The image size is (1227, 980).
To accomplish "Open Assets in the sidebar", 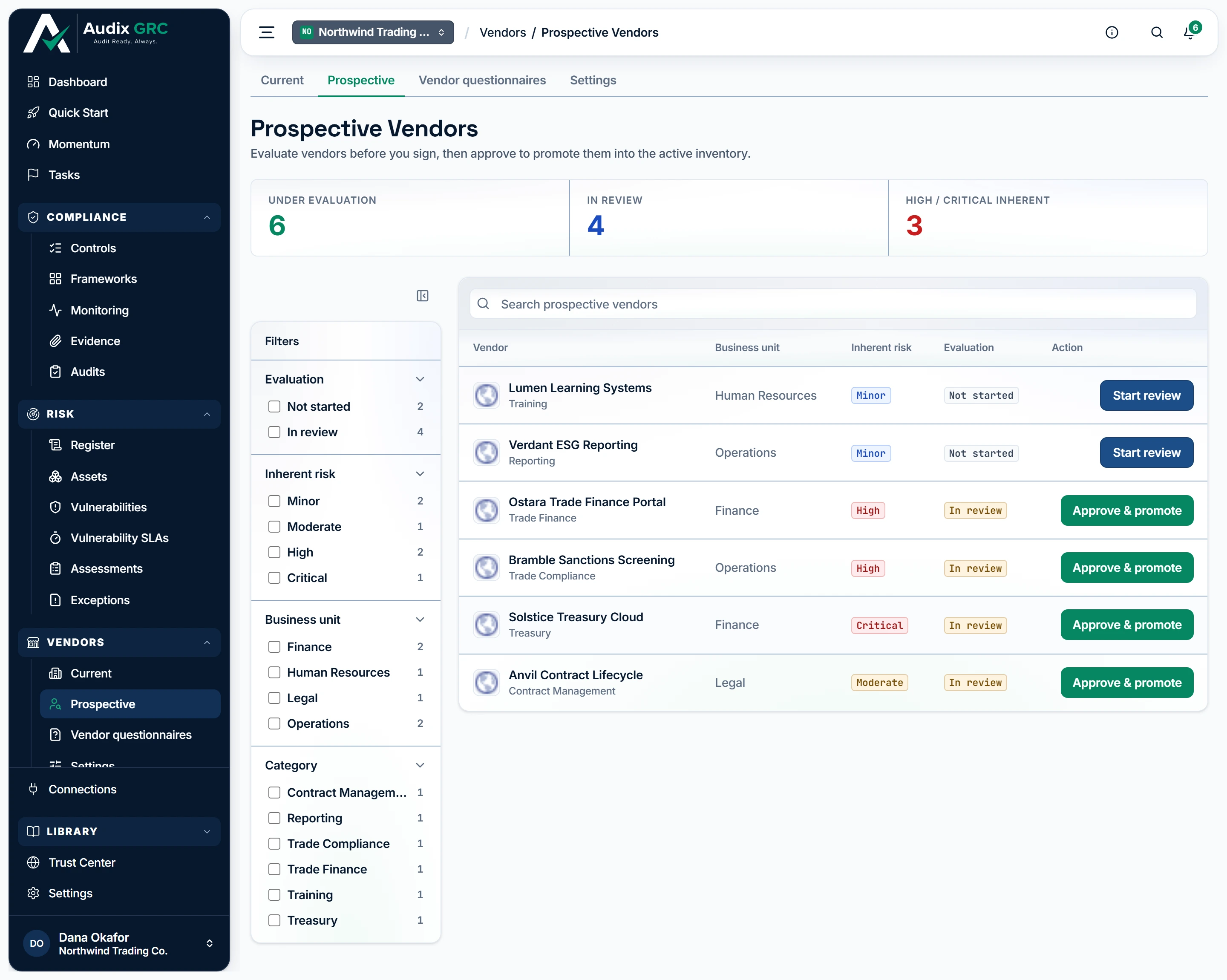I will (130, 476).
